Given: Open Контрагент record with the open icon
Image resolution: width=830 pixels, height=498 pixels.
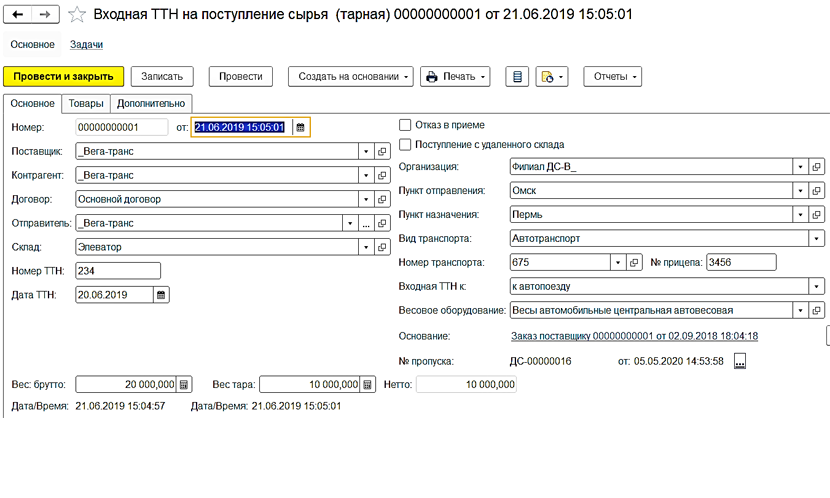Looking at the screenshot, I should [382, 175].
